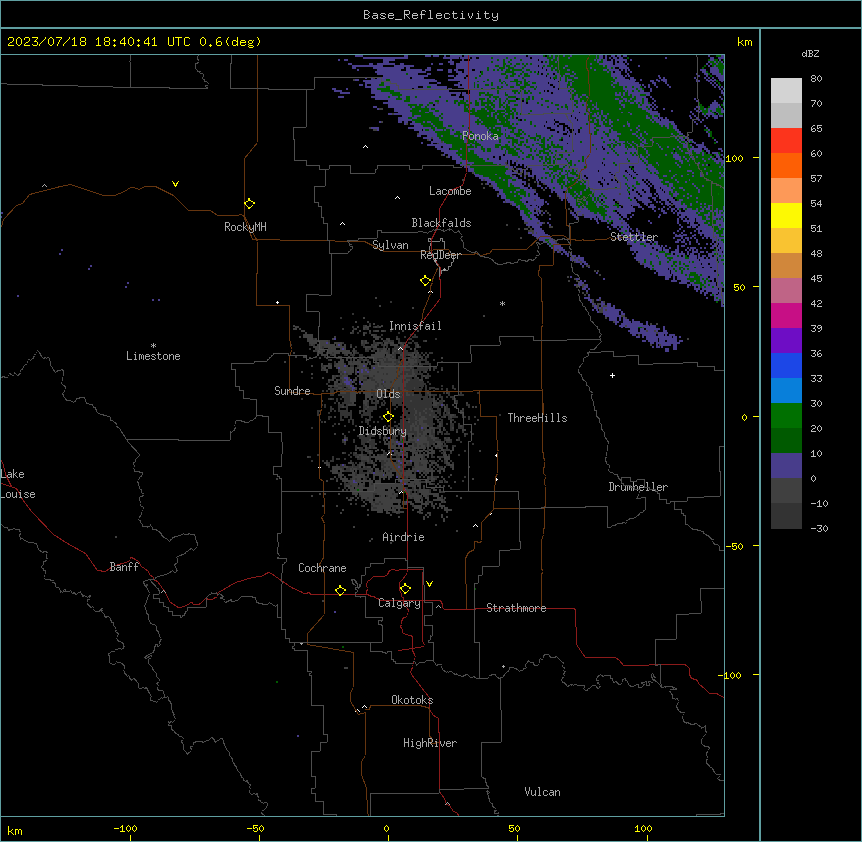Pick the yellow 51-54 dBZ legend swatch
The image size is (862, 842).
[x=786, y=215]
